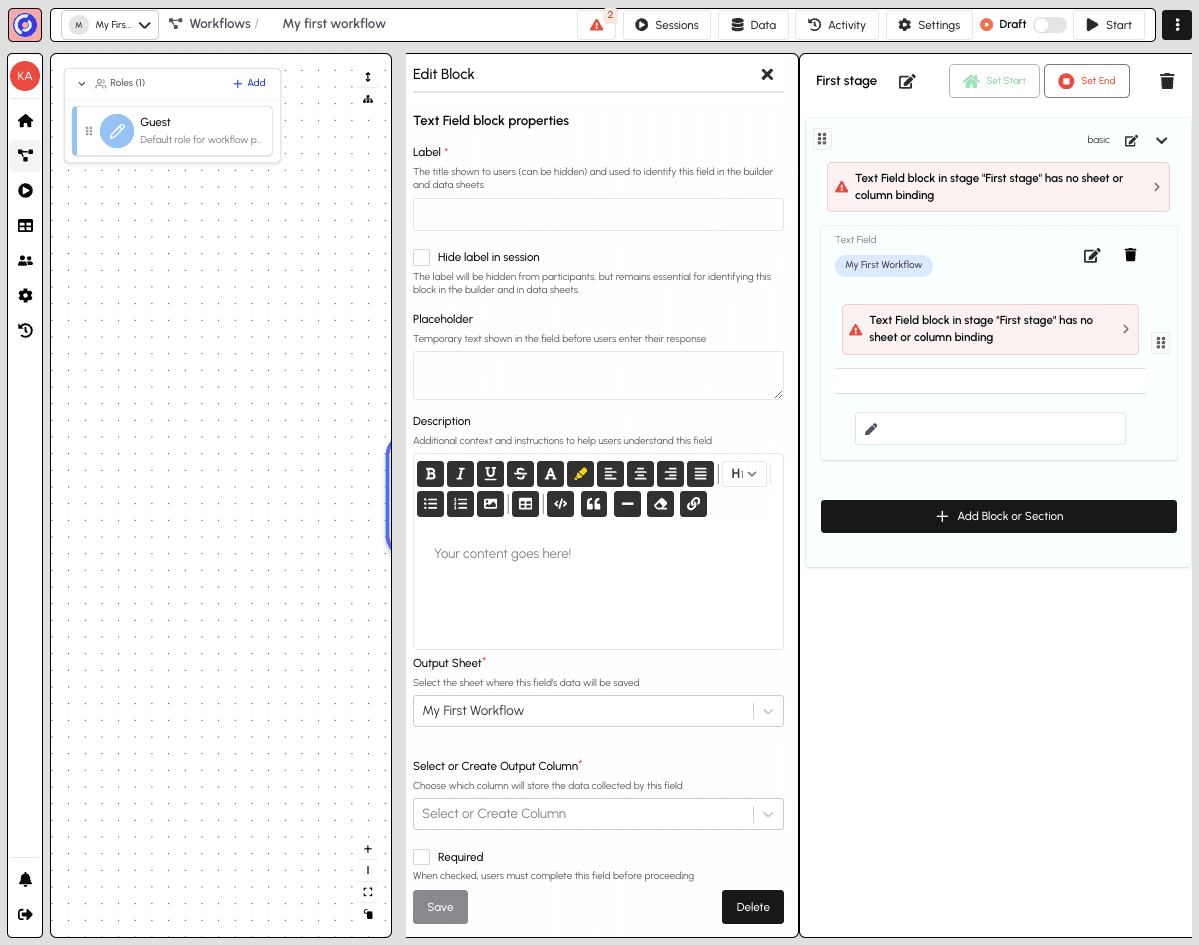
Task: Enable the Required checkbox
Action: pyautogui.click(x=422, y=857)
